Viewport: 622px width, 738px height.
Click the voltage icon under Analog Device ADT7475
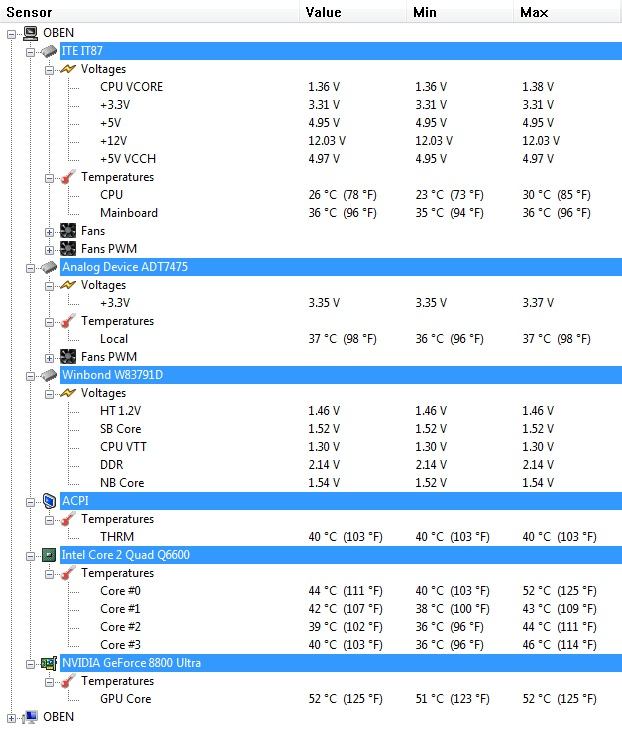pos(68,285)
